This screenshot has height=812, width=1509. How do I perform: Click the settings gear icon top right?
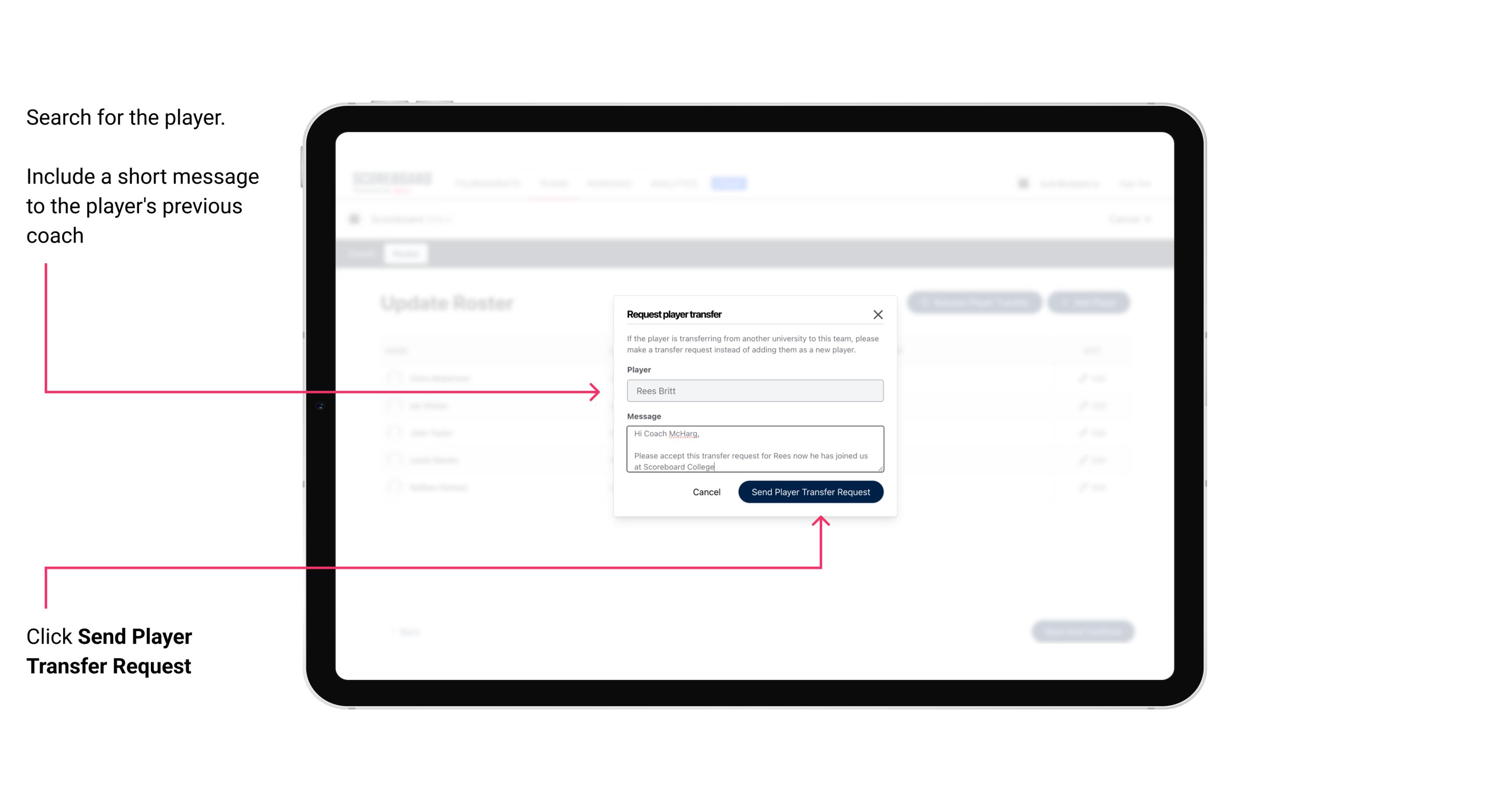click(x=1022, y=183)
